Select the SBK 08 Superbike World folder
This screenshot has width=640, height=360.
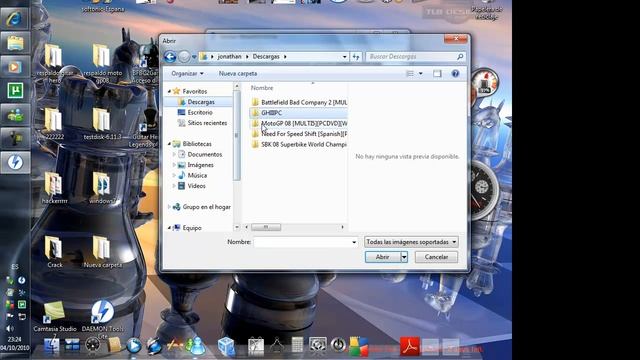point(299,144)
